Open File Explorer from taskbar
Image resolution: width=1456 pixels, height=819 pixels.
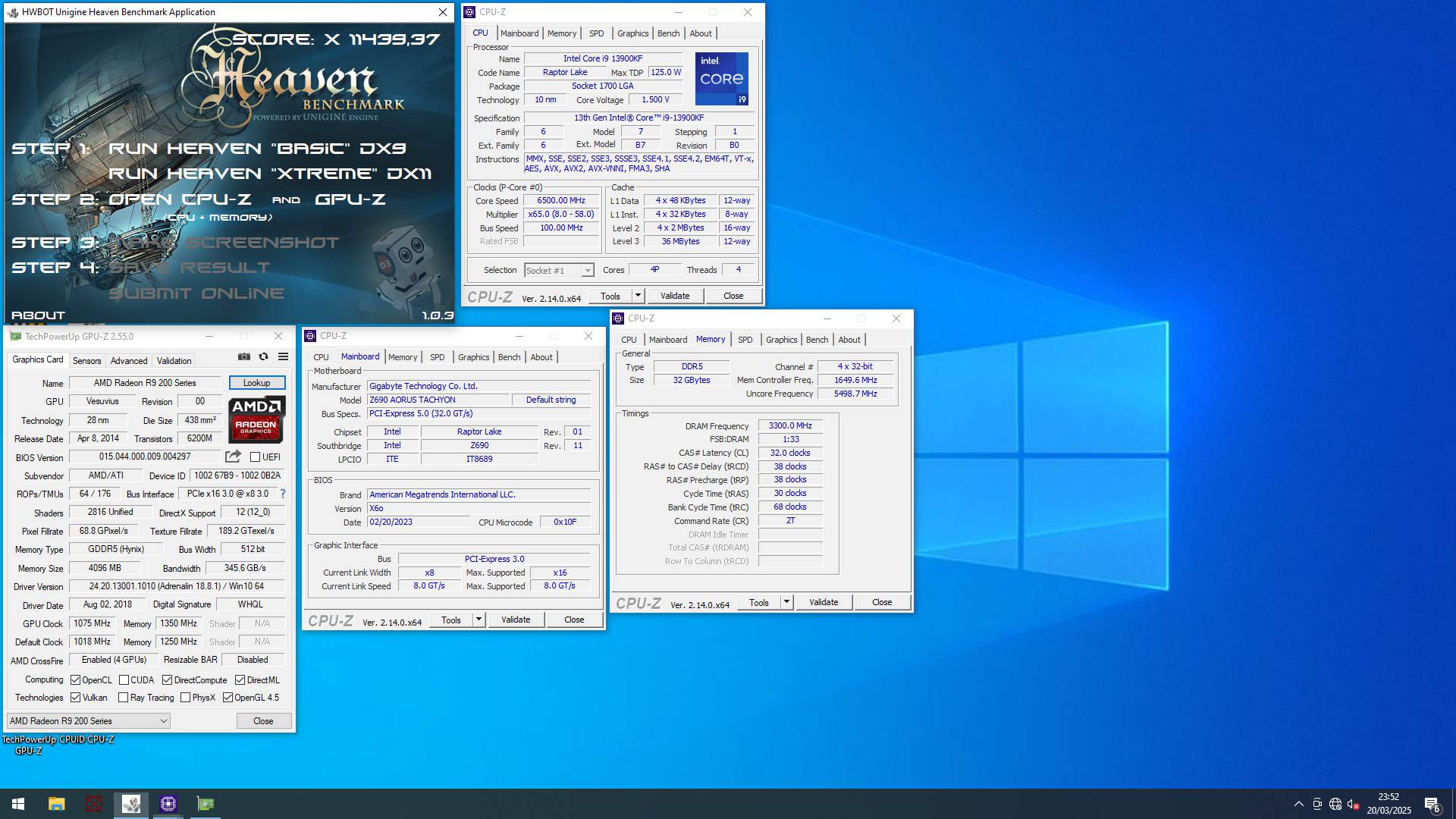coord(56,804)
